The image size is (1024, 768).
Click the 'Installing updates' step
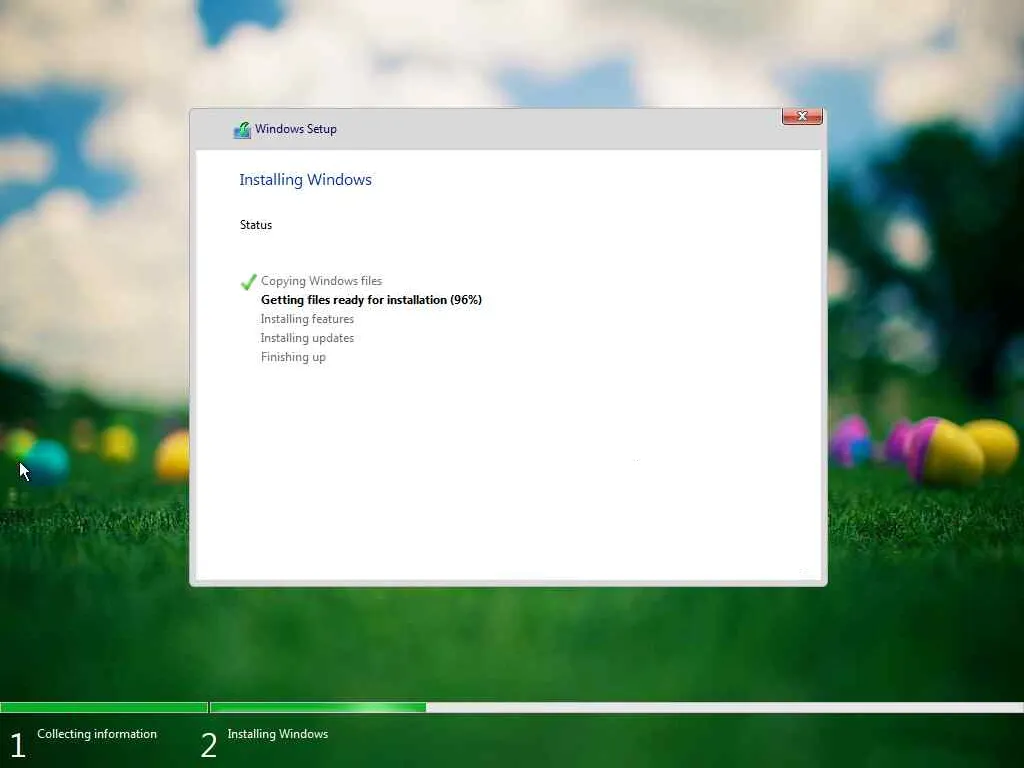[307, 338]
